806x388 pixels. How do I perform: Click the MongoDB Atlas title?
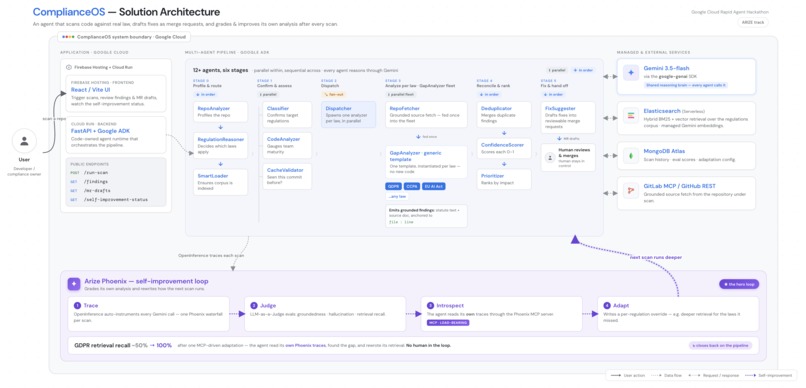(665, 151)
